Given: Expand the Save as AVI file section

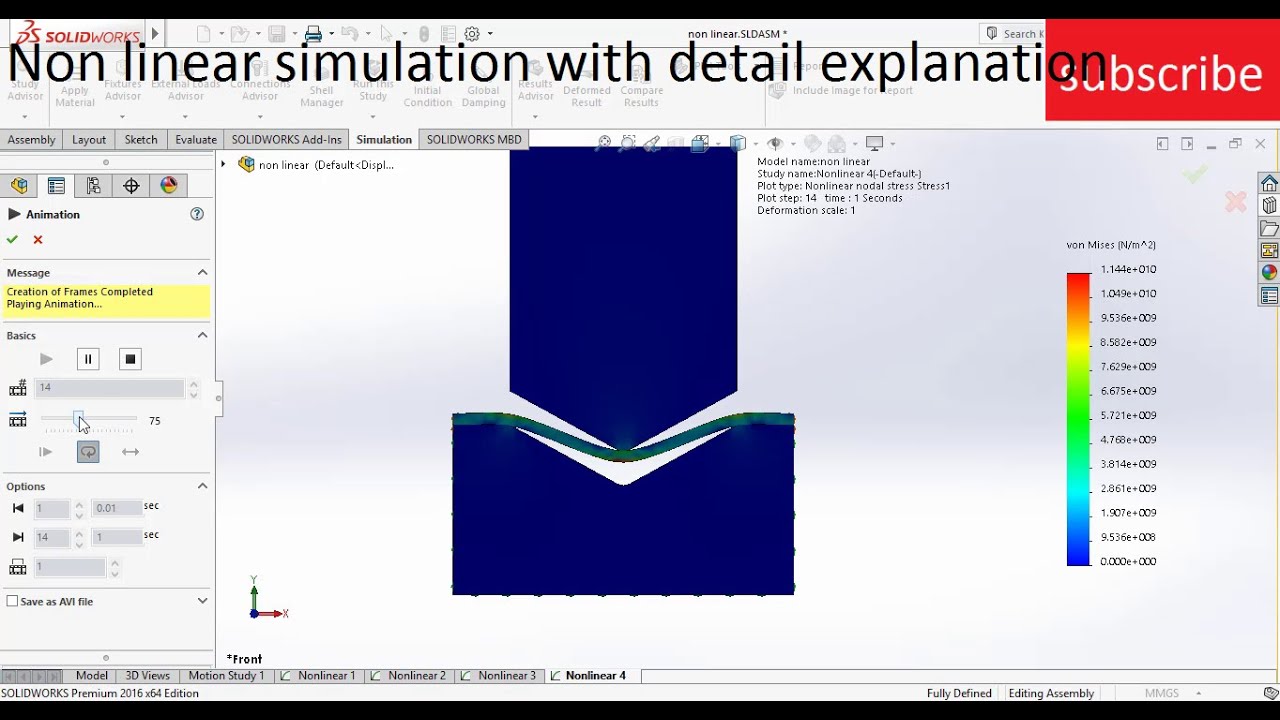Looking at the screenshot, I should coord(202,601).
